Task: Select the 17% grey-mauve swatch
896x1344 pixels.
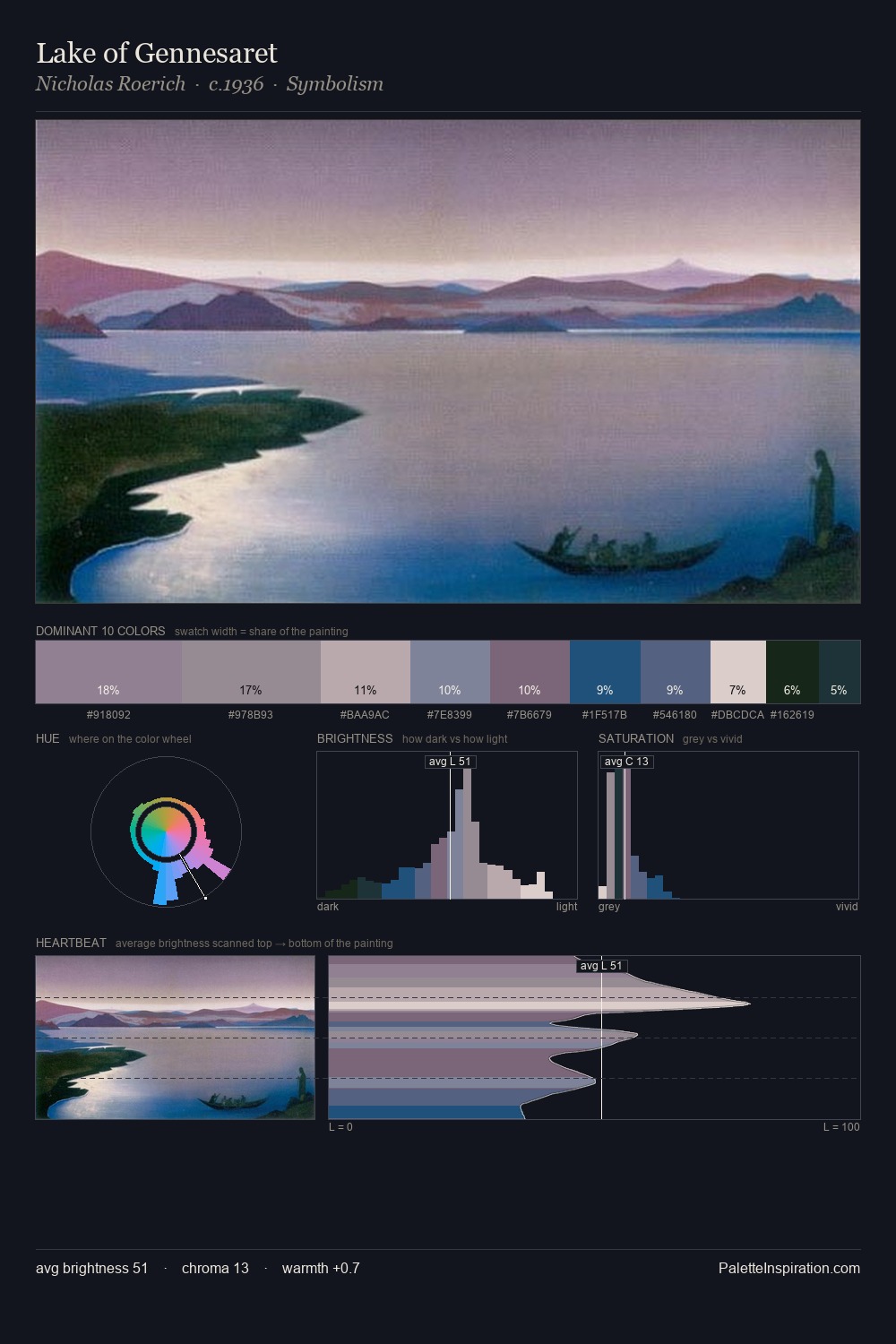Action: click(x=251, y=672)
